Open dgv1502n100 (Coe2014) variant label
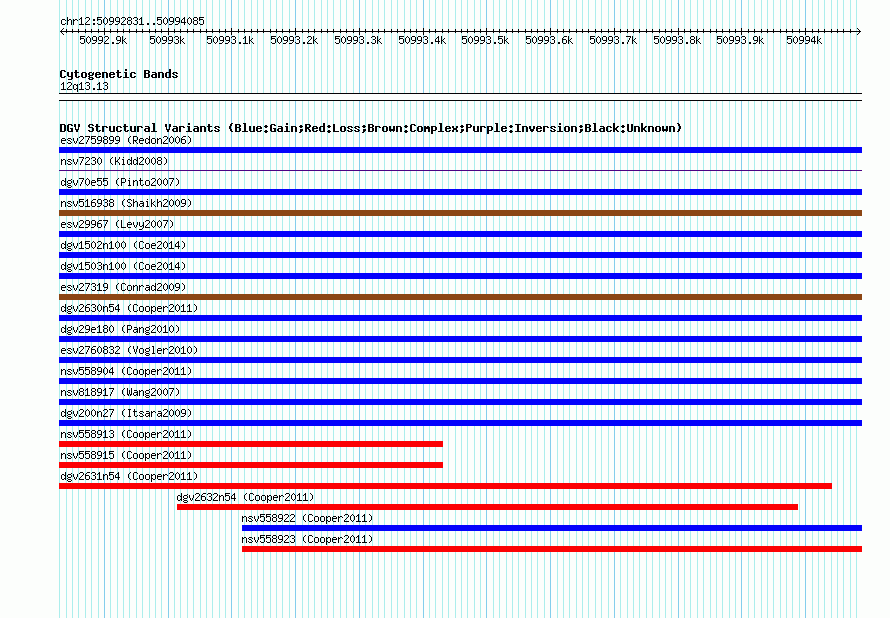 123,245
